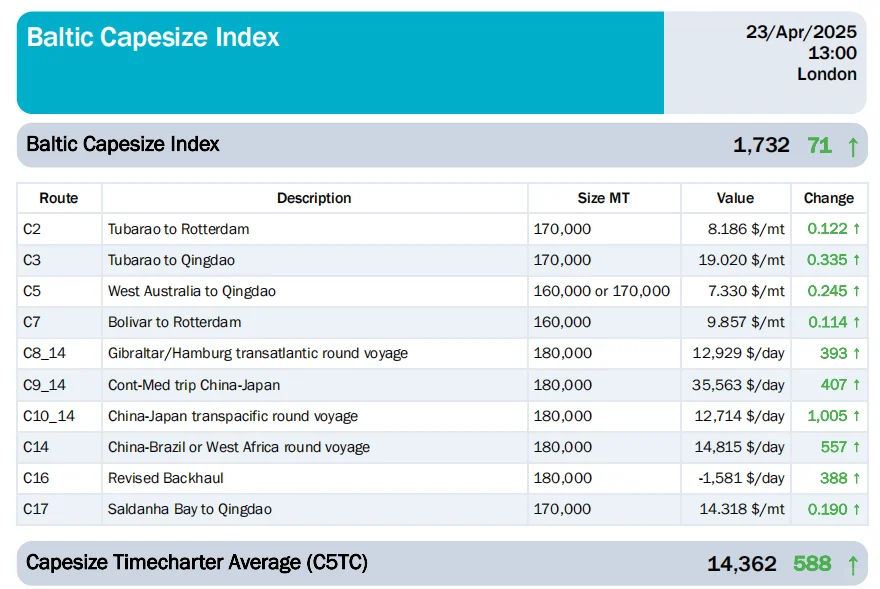This screenshot has height=589, width=880.
Task: Click the up arrow next to 0.245
Action: pos(856,291)
